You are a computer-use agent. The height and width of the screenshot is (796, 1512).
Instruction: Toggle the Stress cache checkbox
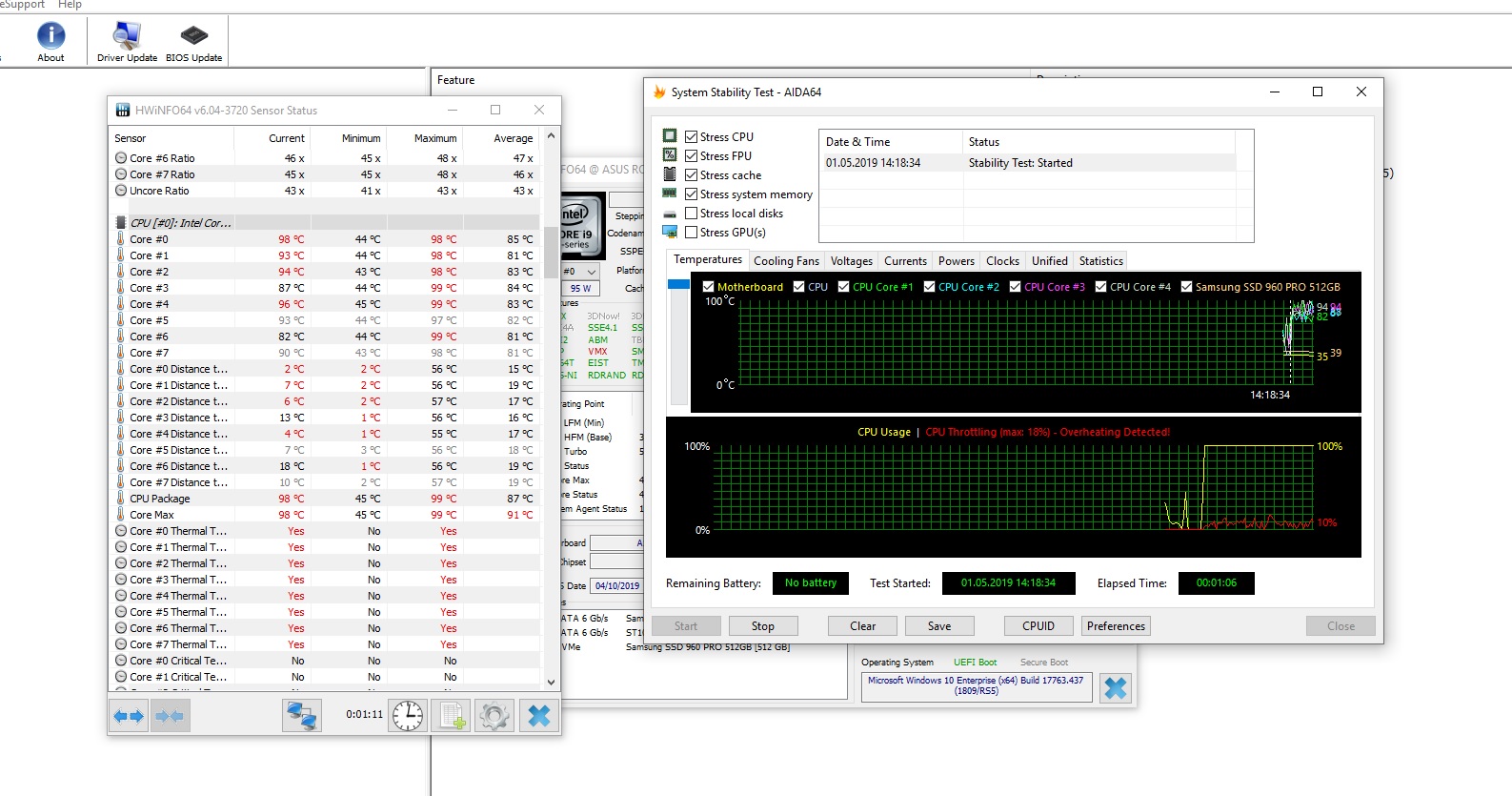(692, 174)
